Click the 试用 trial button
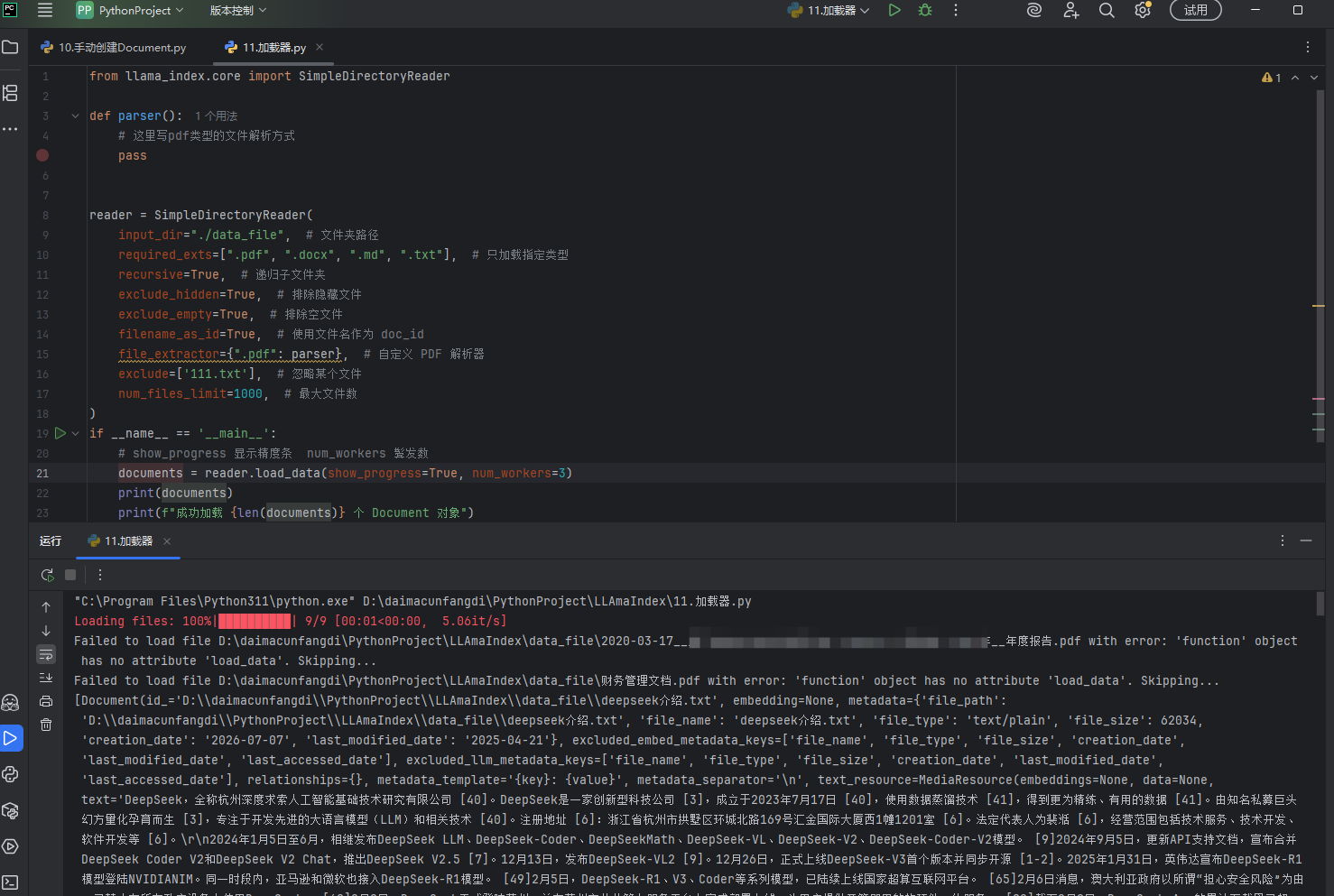This screenshot has height=896, width=1334. click(x=1196, y=10)
